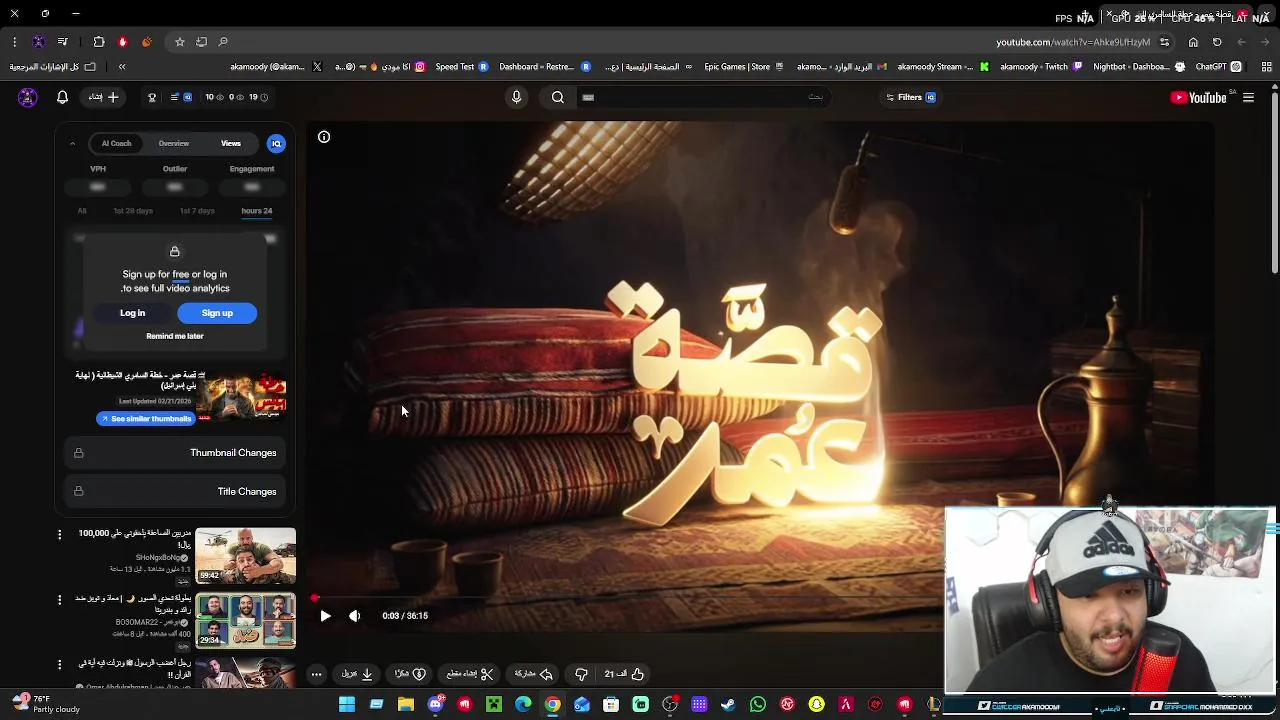This screenshot has width=1280, height=720.
Task: Click the Log in button
Action: point(132,313)
